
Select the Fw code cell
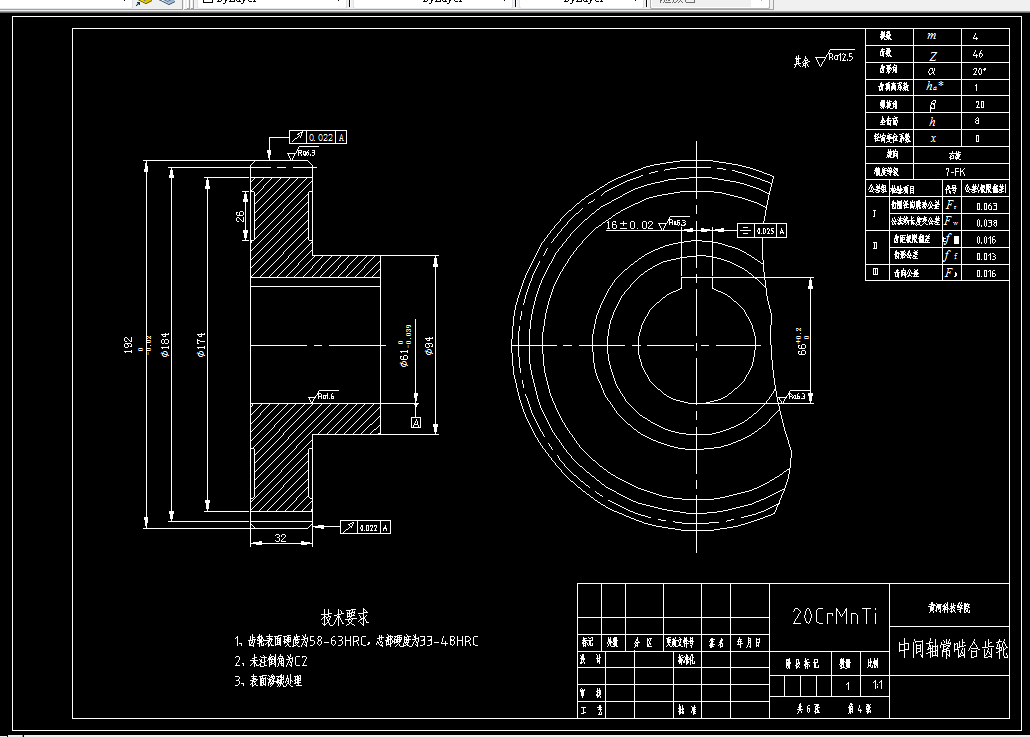coord(951,222)
